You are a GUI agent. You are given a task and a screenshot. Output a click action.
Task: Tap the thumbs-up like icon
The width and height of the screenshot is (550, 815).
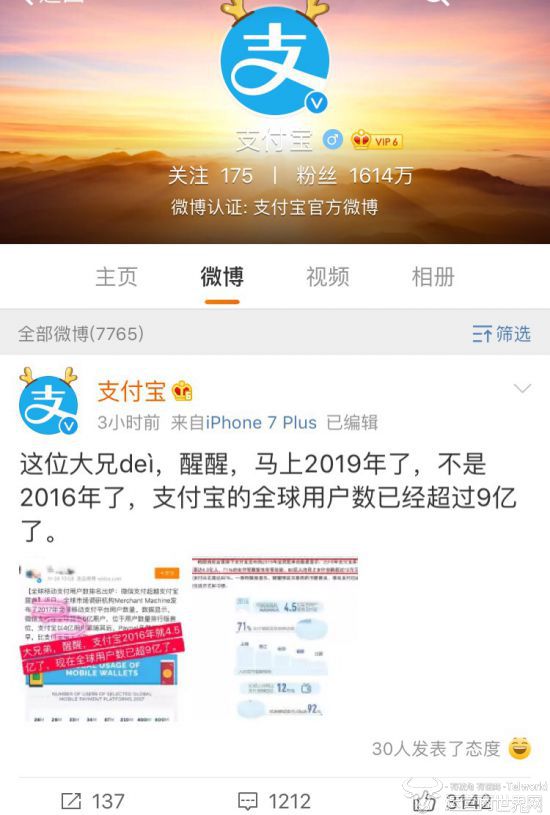[424, 801]
